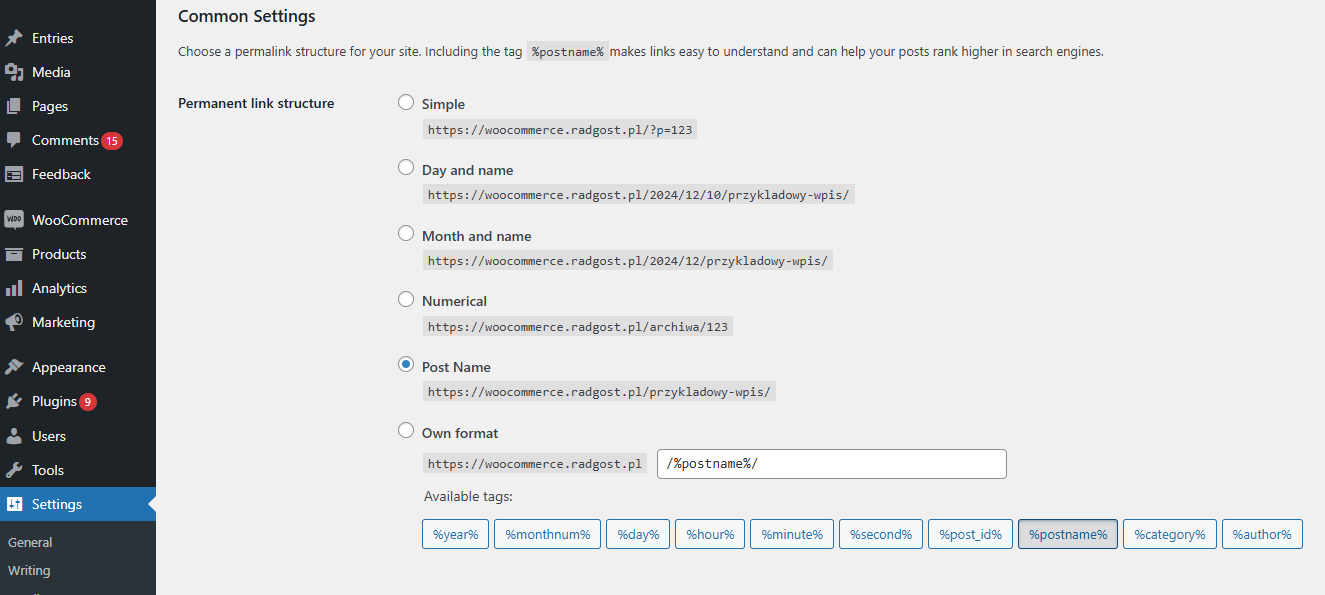
Task: Click the %author% tag button
Action: tap(1262, 535)
